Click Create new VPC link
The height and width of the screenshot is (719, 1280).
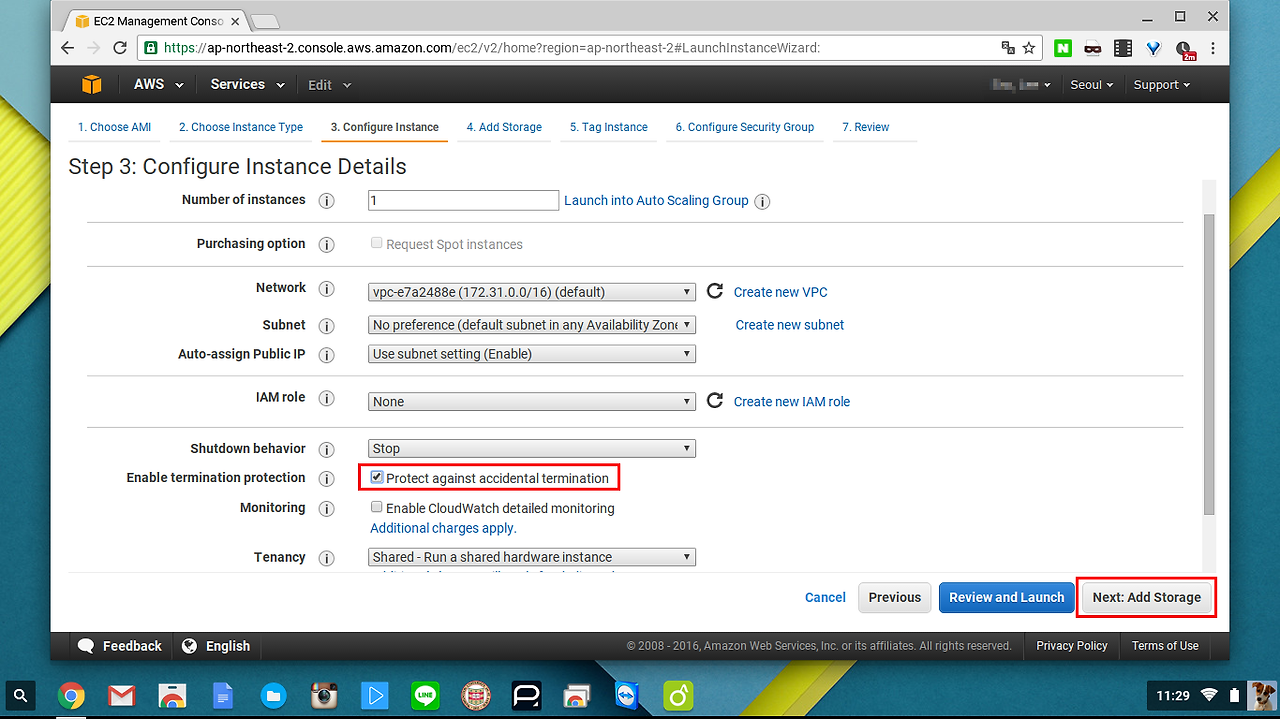(x=781, y=292)
